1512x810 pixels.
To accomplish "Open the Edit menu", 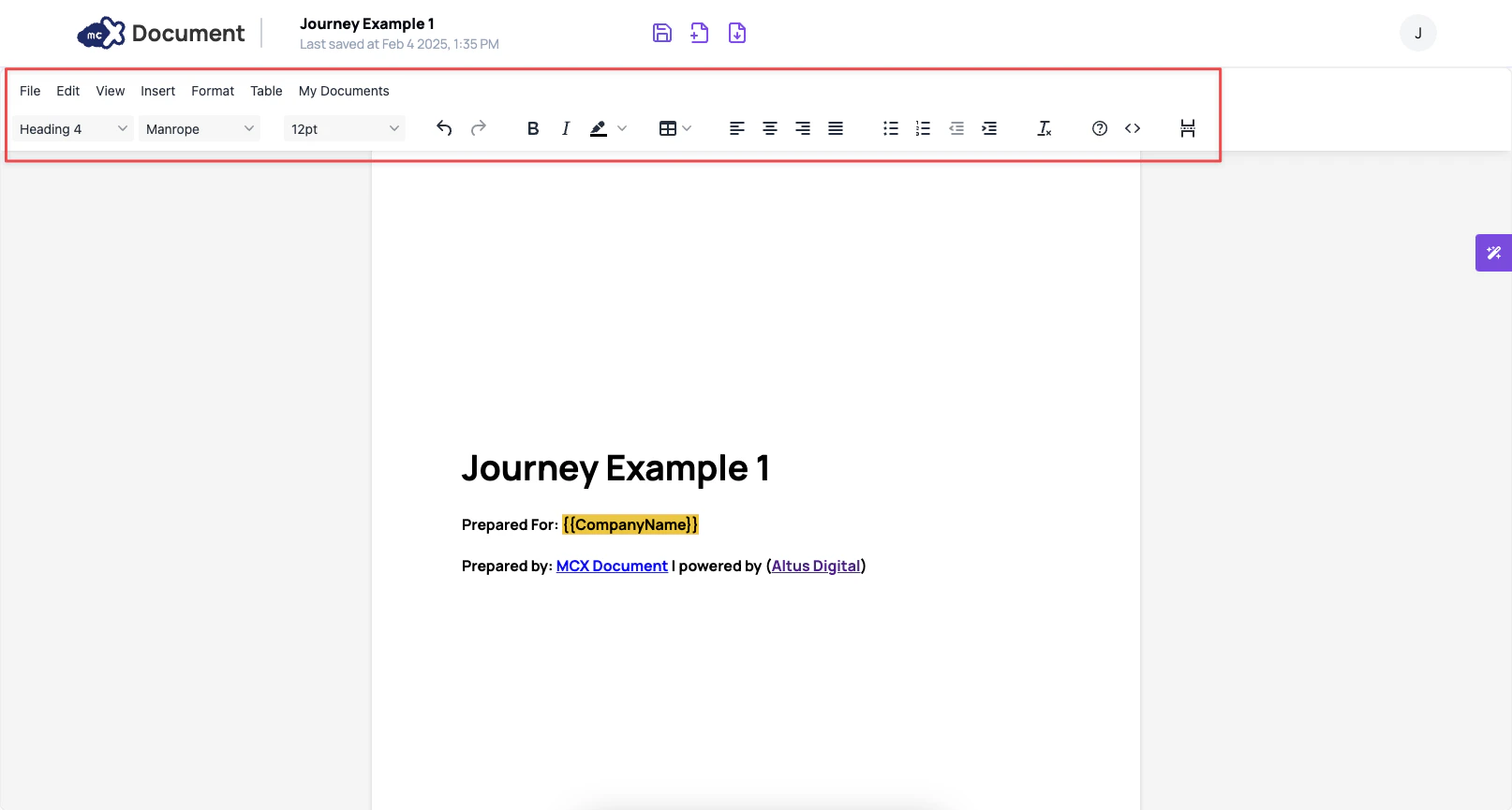I will [68, 91].
